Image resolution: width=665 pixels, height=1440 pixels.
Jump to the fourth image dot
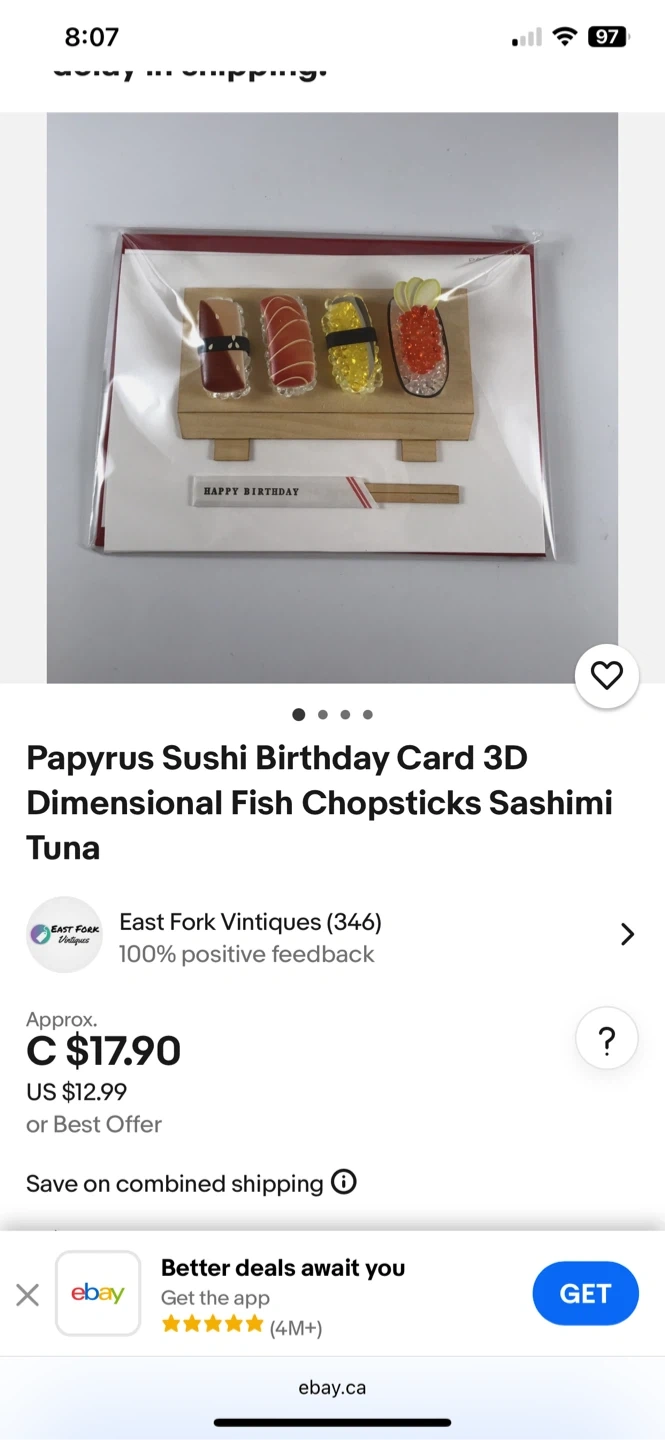pos(368,715)
